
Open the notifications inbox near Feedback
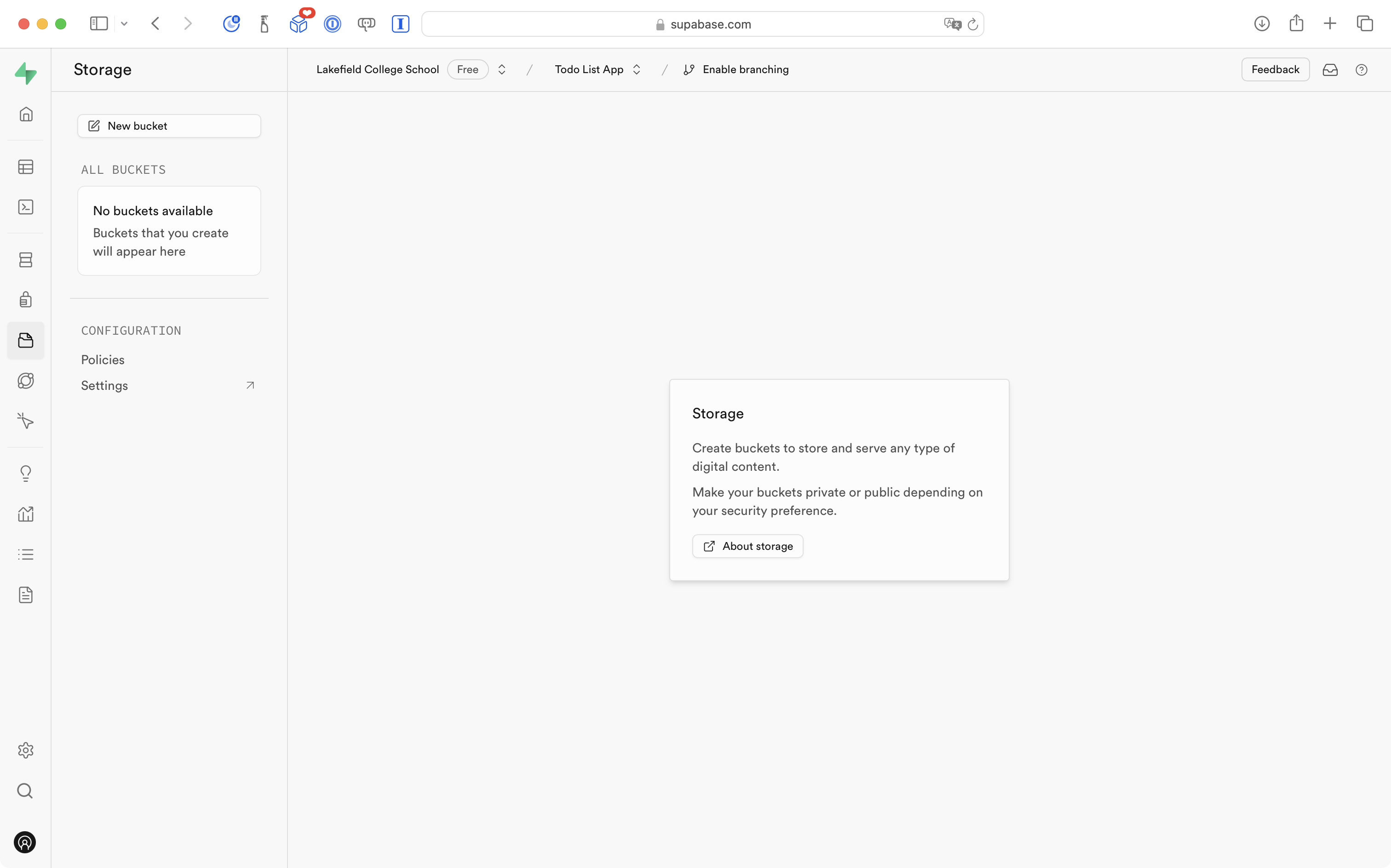coord(1330,69)
